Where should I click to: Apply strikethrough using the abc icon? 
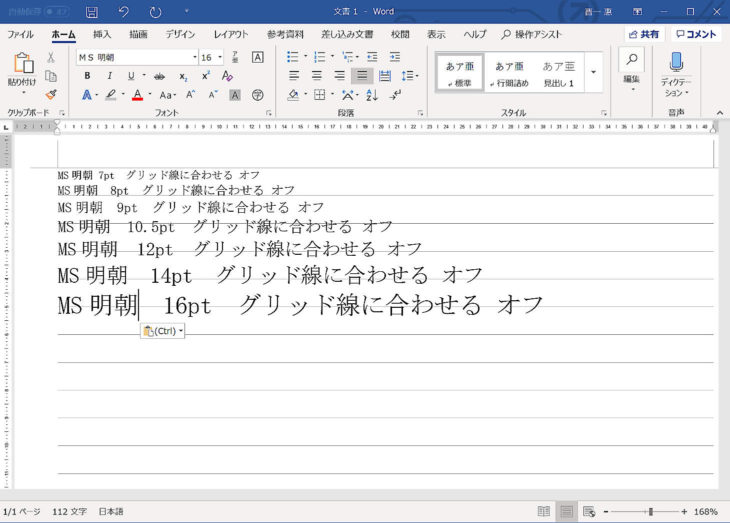(159, 76)
